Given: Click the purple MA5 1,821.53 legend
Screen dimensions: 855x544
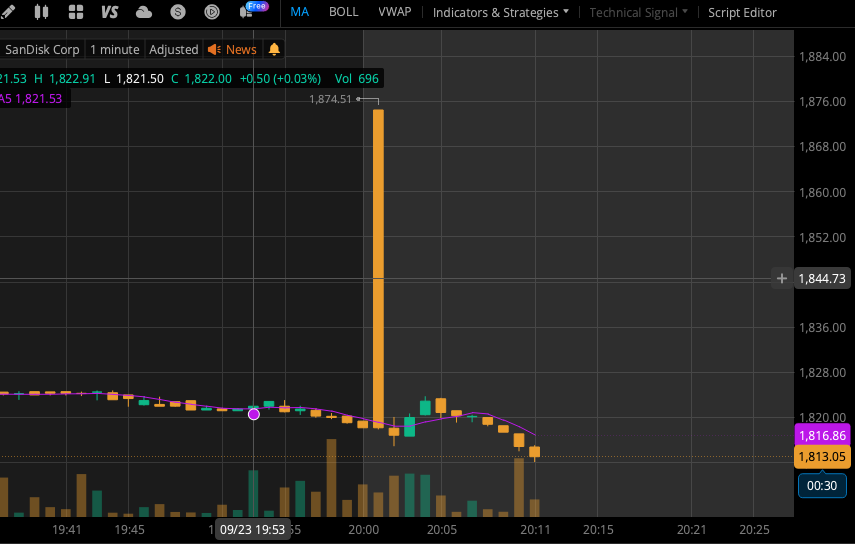Looking at the screenshot, I should coord(31,99).
